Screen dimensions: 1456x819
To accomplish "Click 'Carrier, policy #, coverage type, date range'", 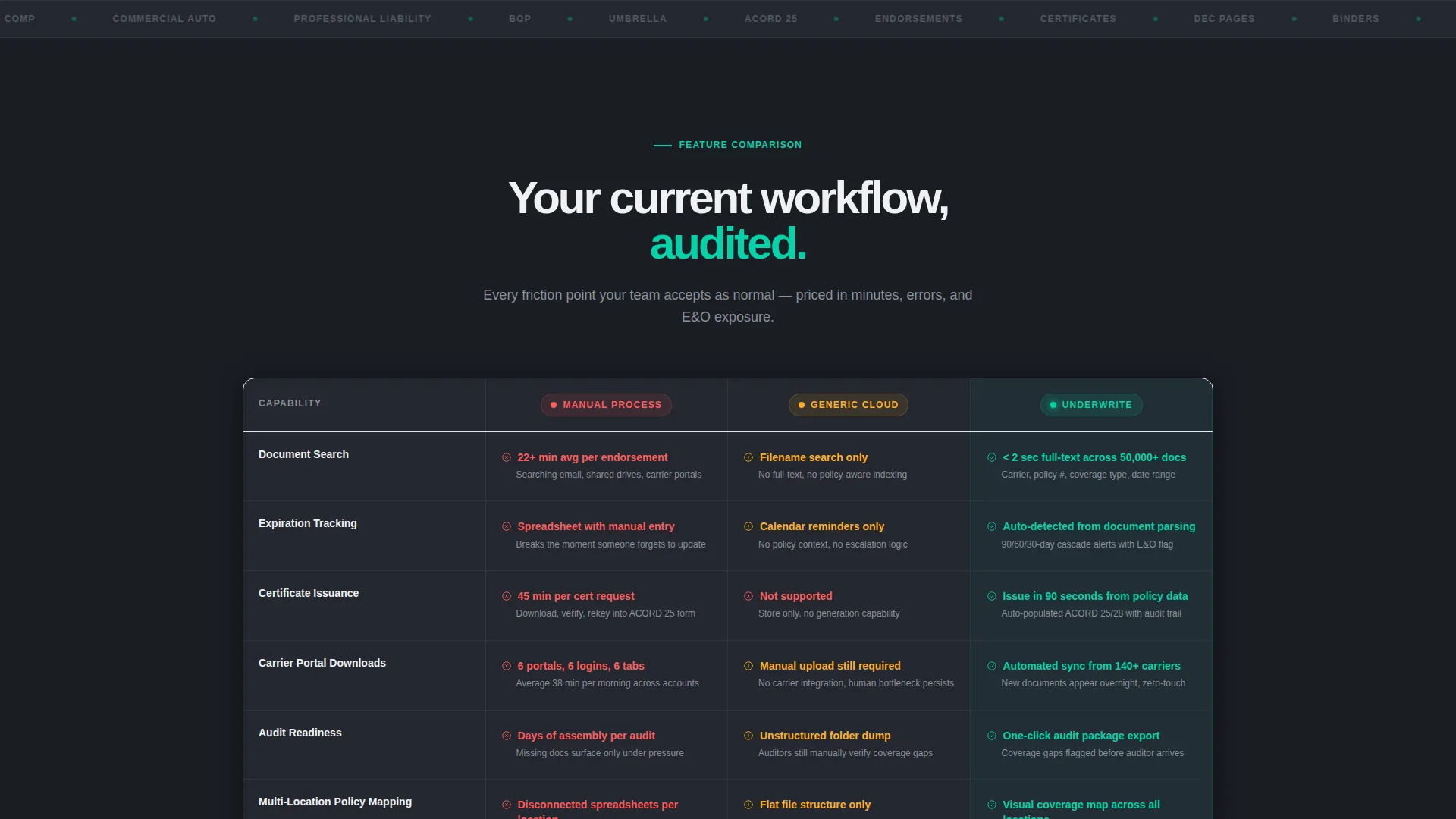I will tap(1088, 475).
